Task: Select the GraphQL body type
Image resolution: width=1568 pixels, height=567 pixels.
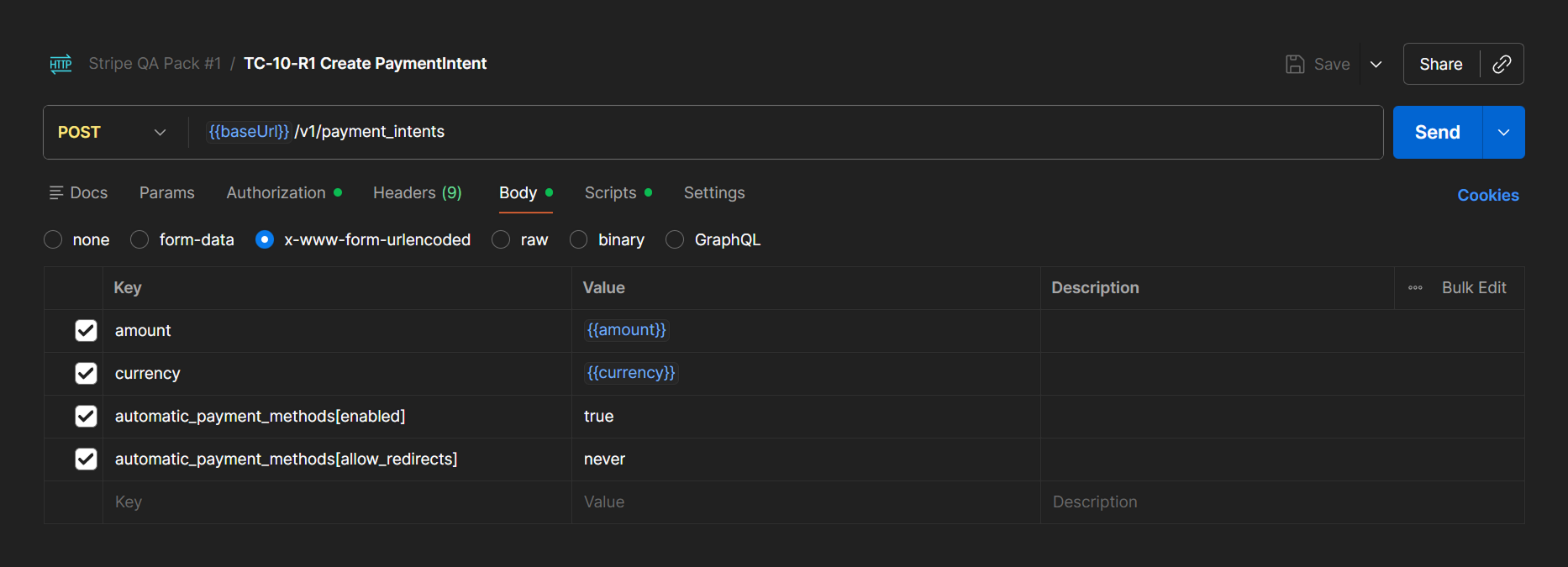Action: click(675, 240)
